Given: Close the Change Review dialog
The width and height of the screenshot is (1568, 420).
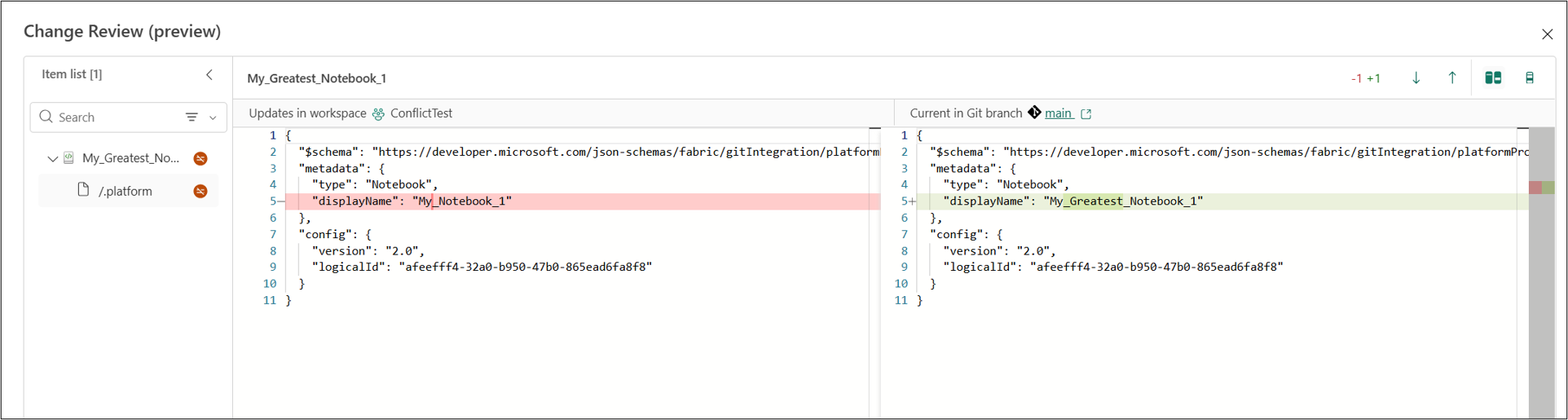Looking at the screenshot, I should pos(1547,34).
